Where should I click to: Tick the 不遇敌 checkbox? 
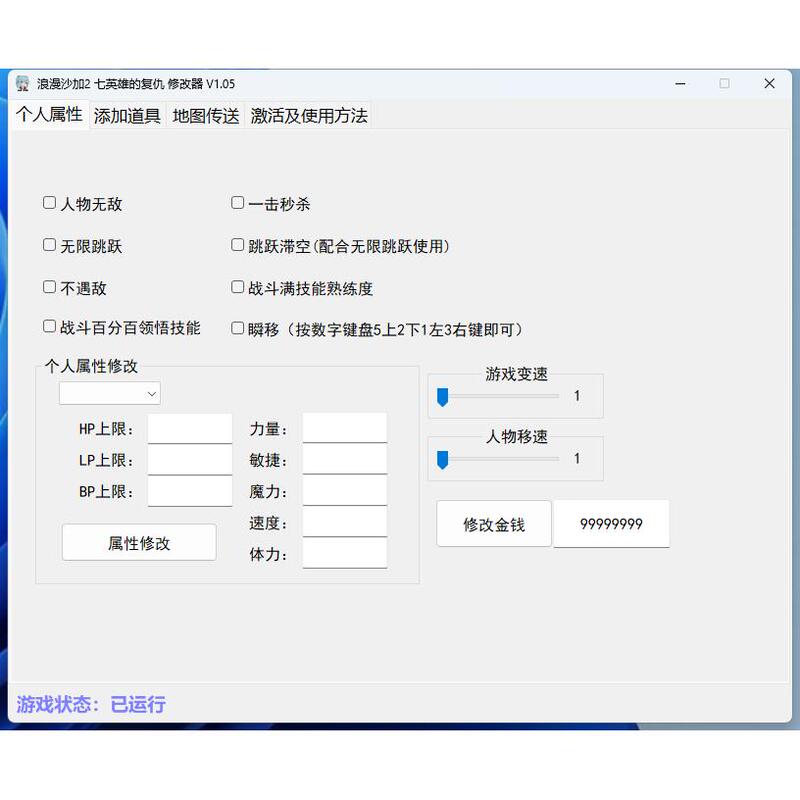49,287
